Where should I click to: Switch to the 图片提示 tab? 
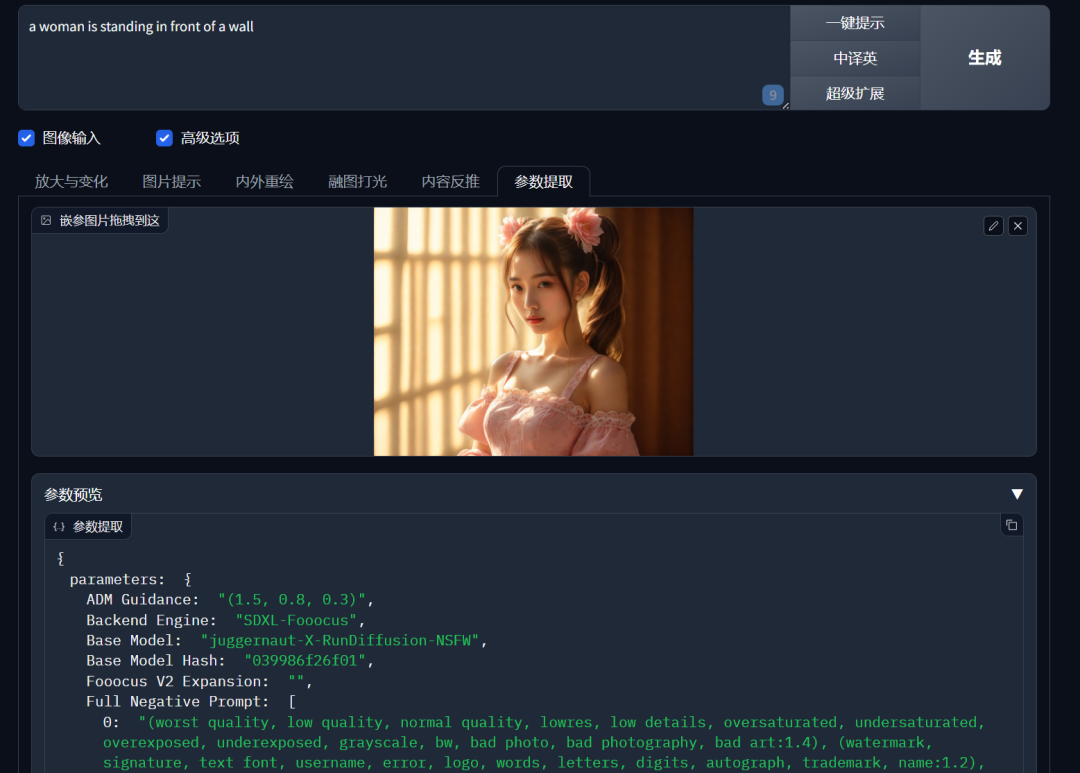172,181
